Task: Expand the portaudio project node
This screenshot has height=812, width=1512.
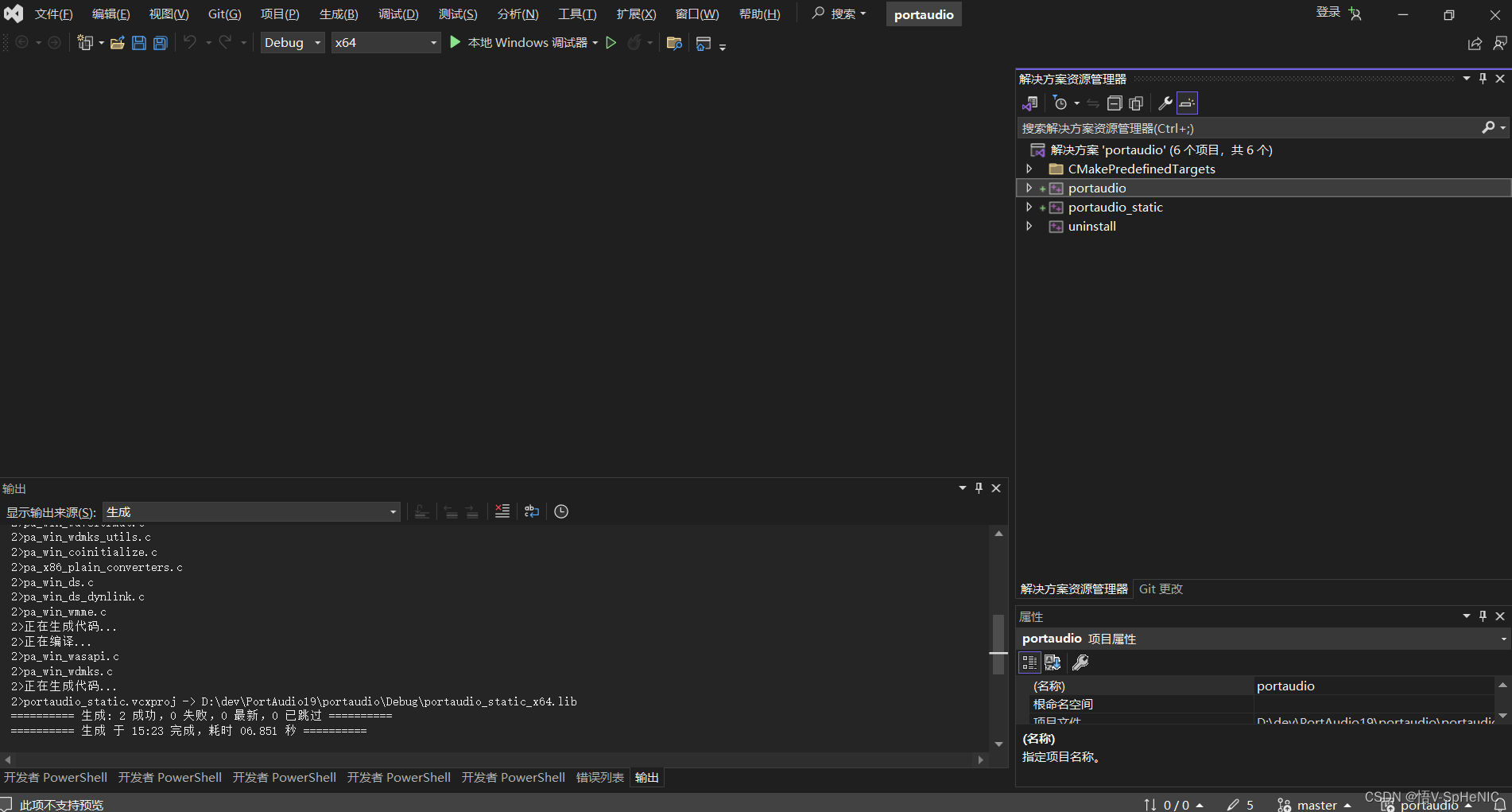Action: [x=1029, y=188]
